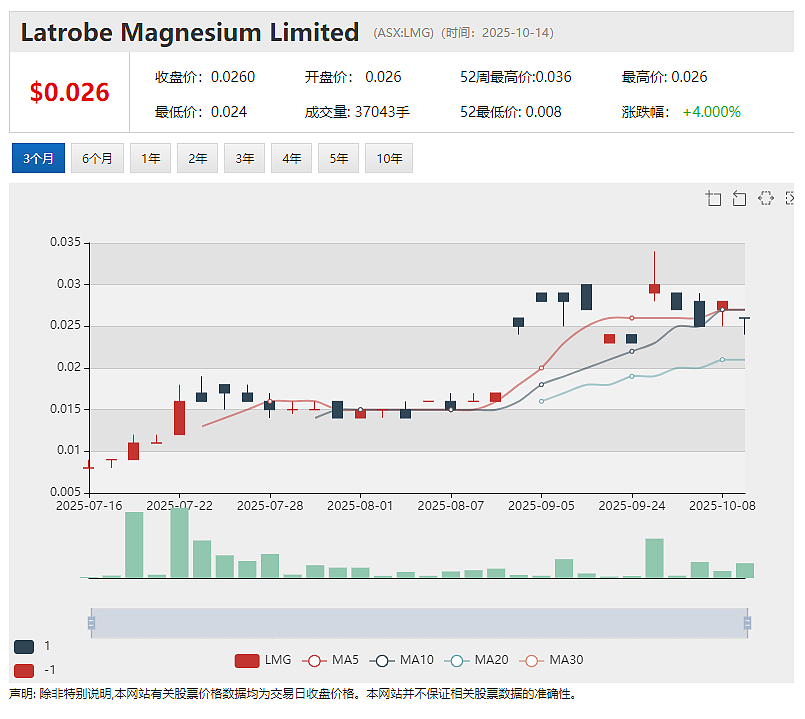
Task: Click the 0.035 y-axis label
Action: pos(65,242)
